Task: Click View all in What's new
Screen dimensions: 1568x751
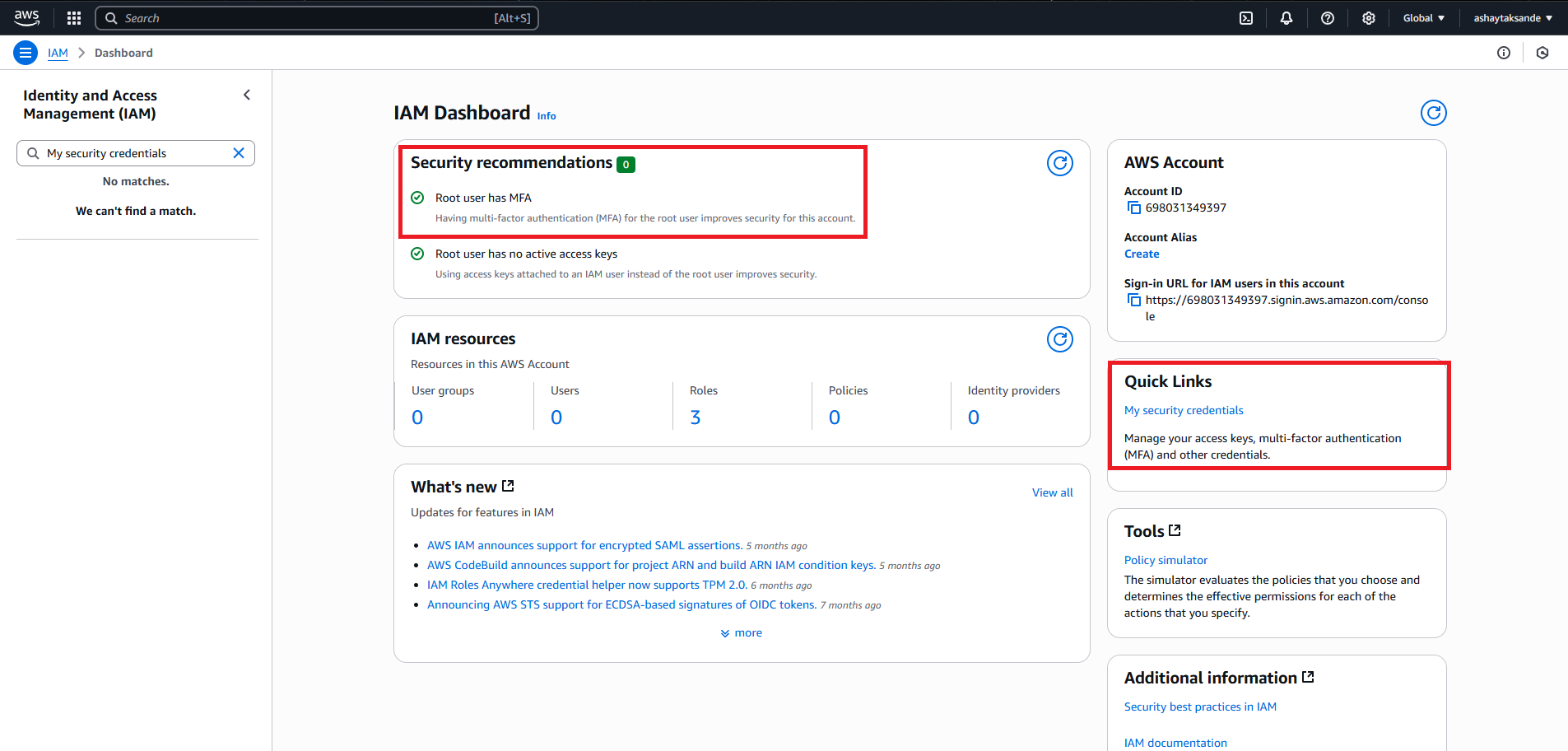Action: tap(1053, 492)
